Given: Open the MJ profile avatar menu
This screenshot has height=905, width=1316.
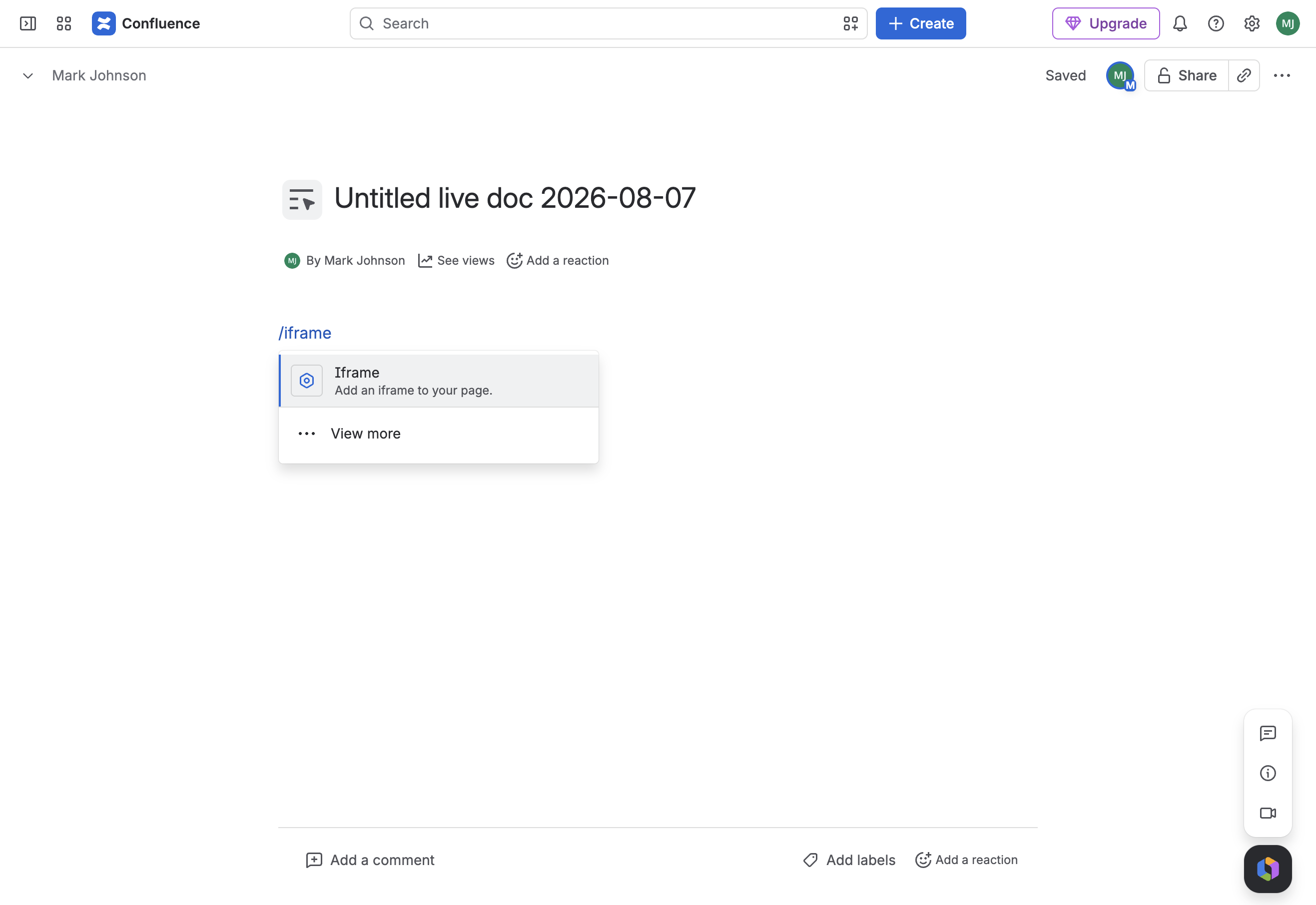Looking at the screenshot, I should tap(1288, 23).
